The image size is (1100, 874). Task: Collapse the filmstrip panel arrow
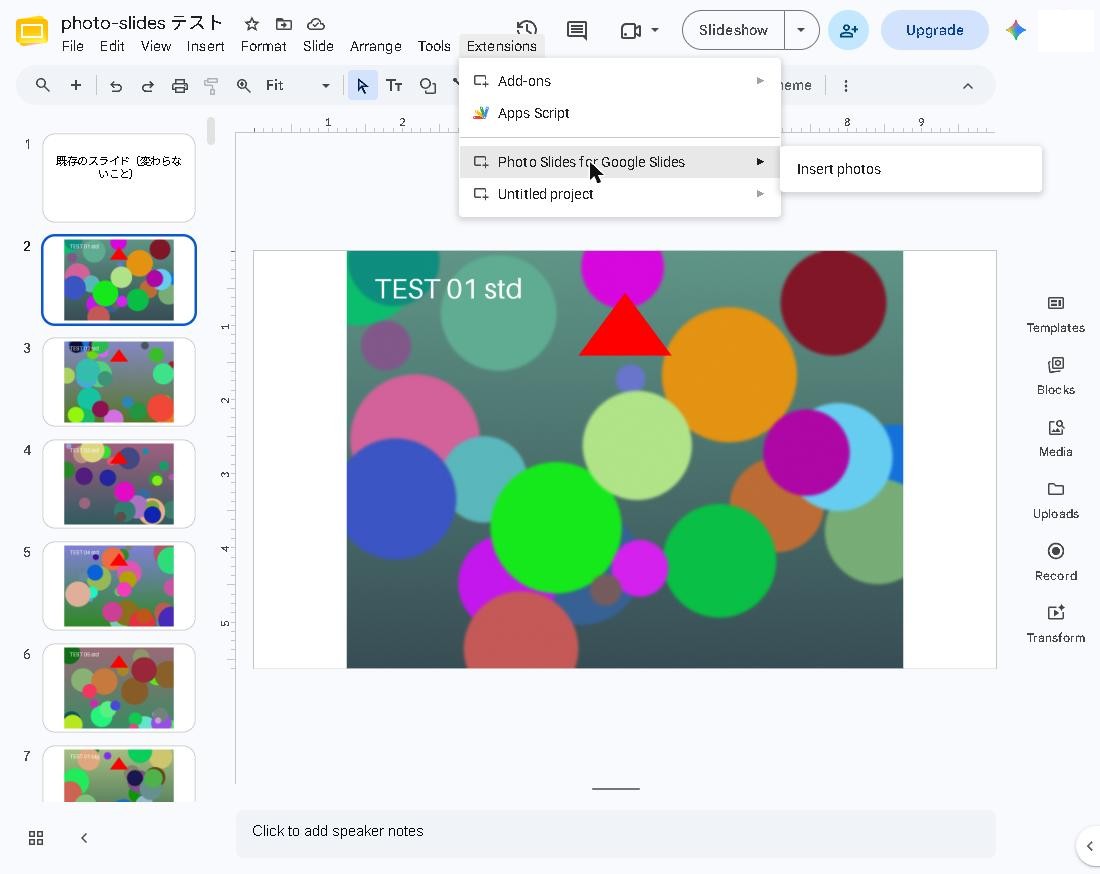pos(83,838)
